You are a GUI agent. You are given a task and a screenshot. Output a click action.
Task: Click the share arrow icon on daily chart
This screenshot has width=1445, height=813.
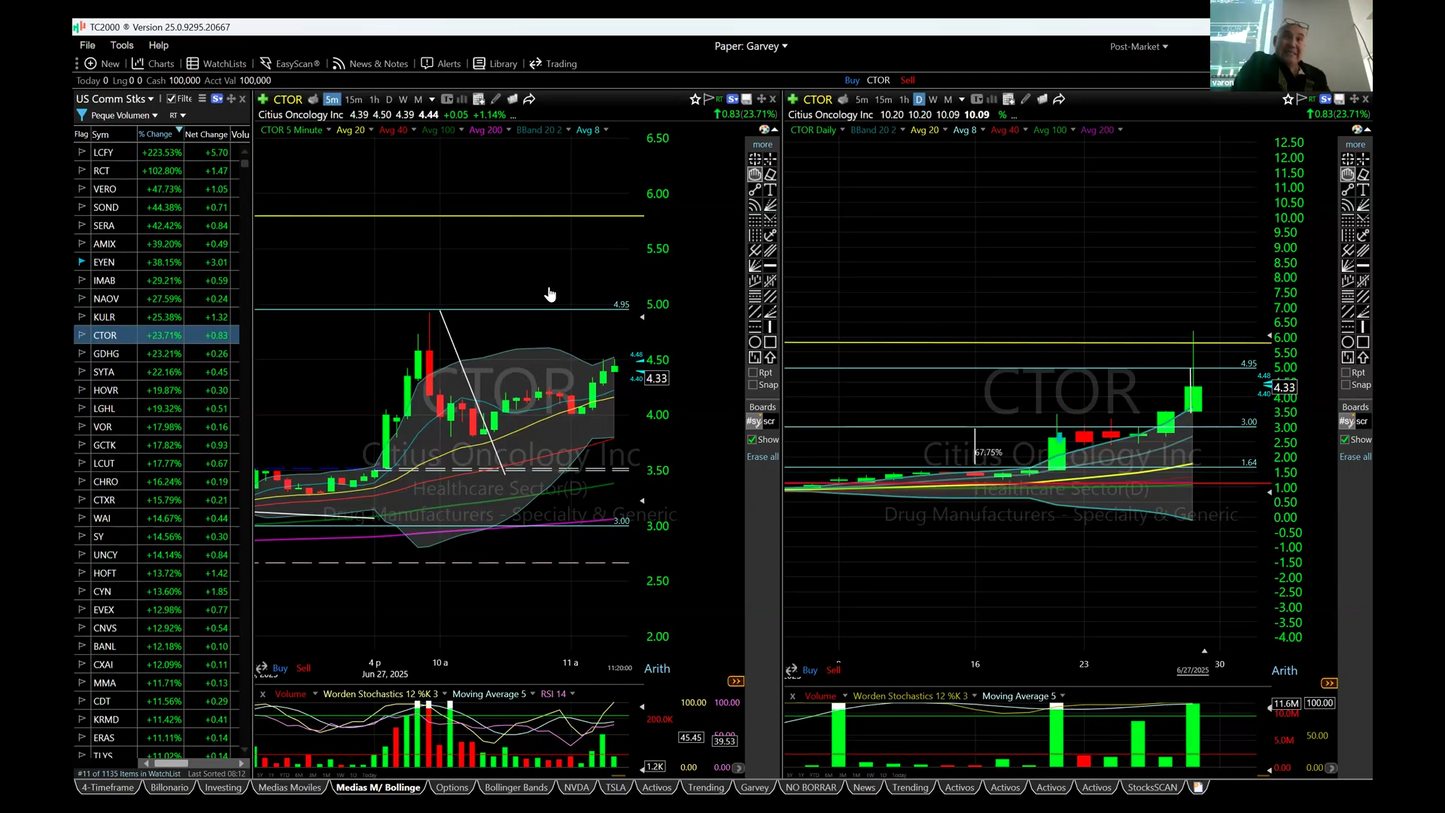1059,99
